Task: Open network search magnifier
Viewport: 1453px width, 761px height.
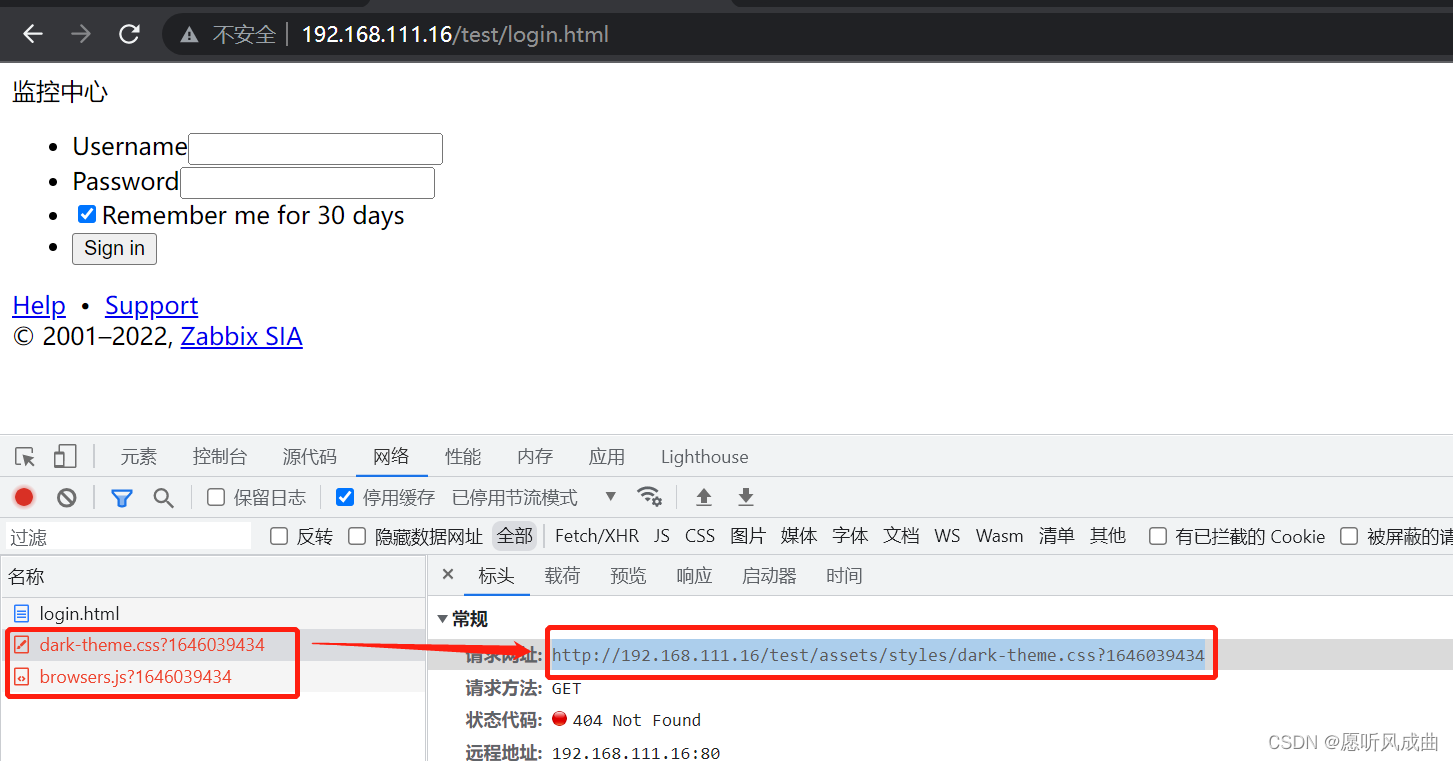Action: click(163, 497)
